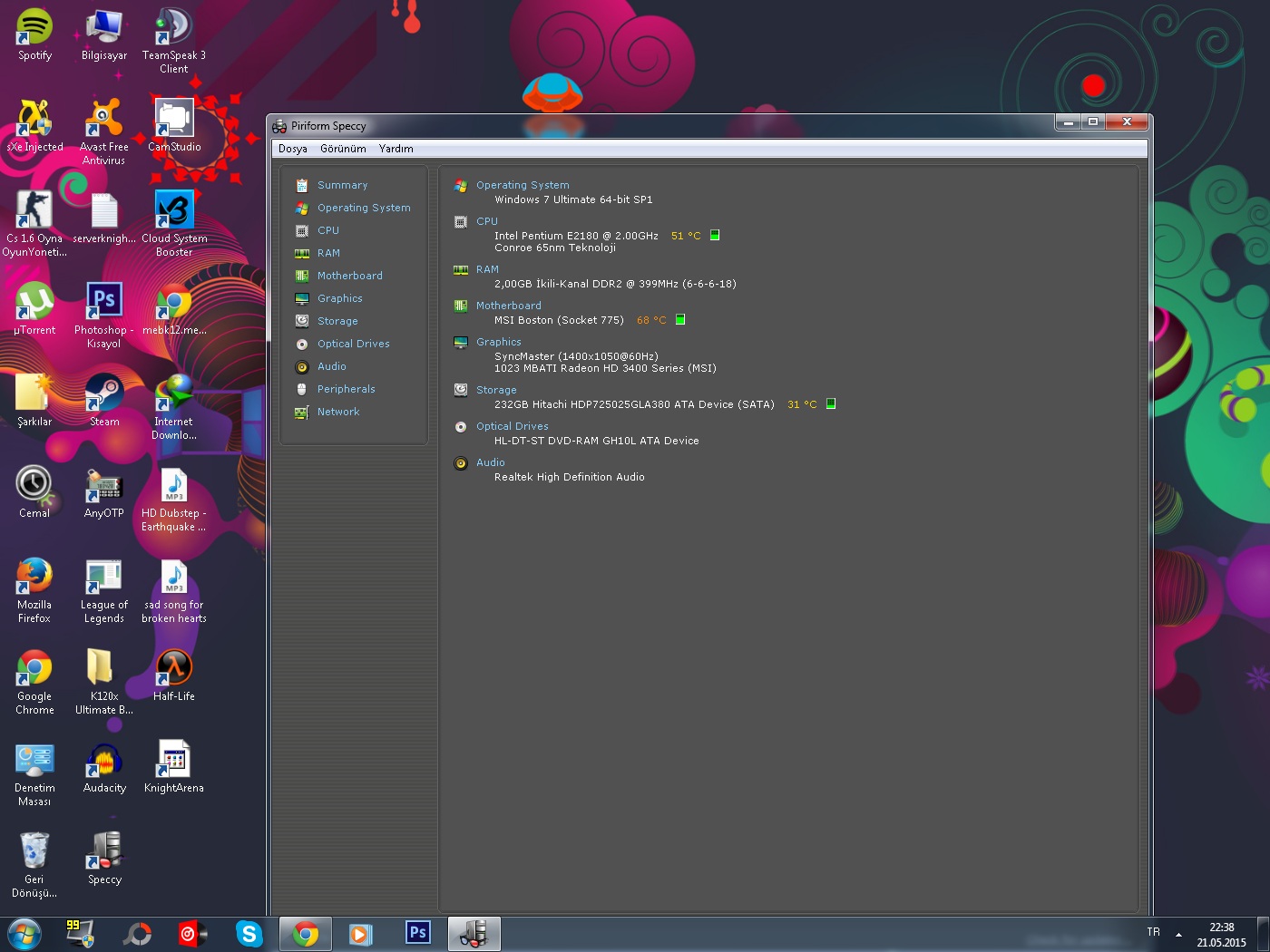Select the Avast Free Antivirus desktop icon
This screenshot has height=952, width=1270.
tap(103, 132)
